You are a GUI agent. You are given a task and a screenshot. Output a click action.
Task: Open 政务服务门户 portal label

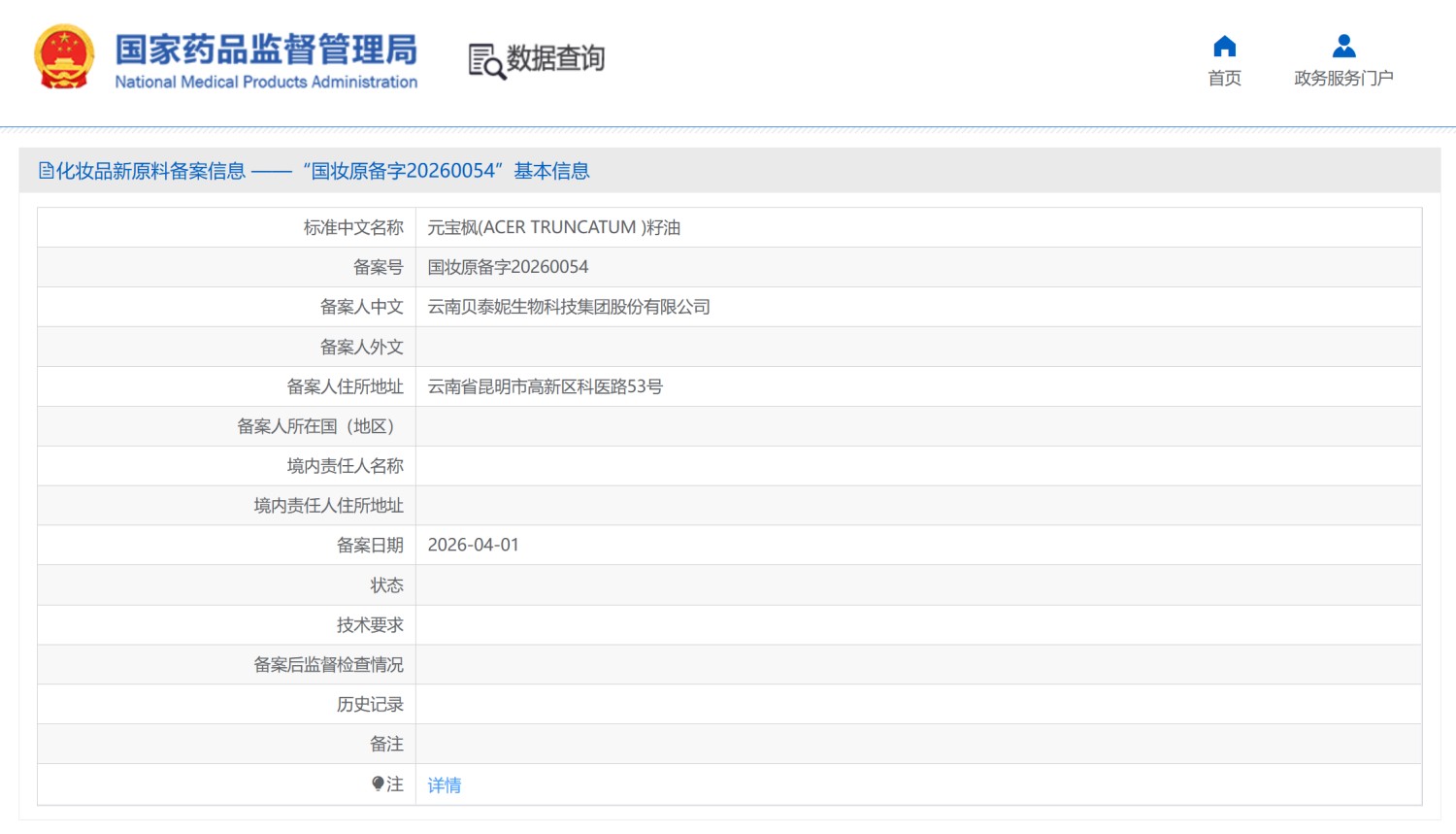pyautogui.click(x=1343, y=78)
